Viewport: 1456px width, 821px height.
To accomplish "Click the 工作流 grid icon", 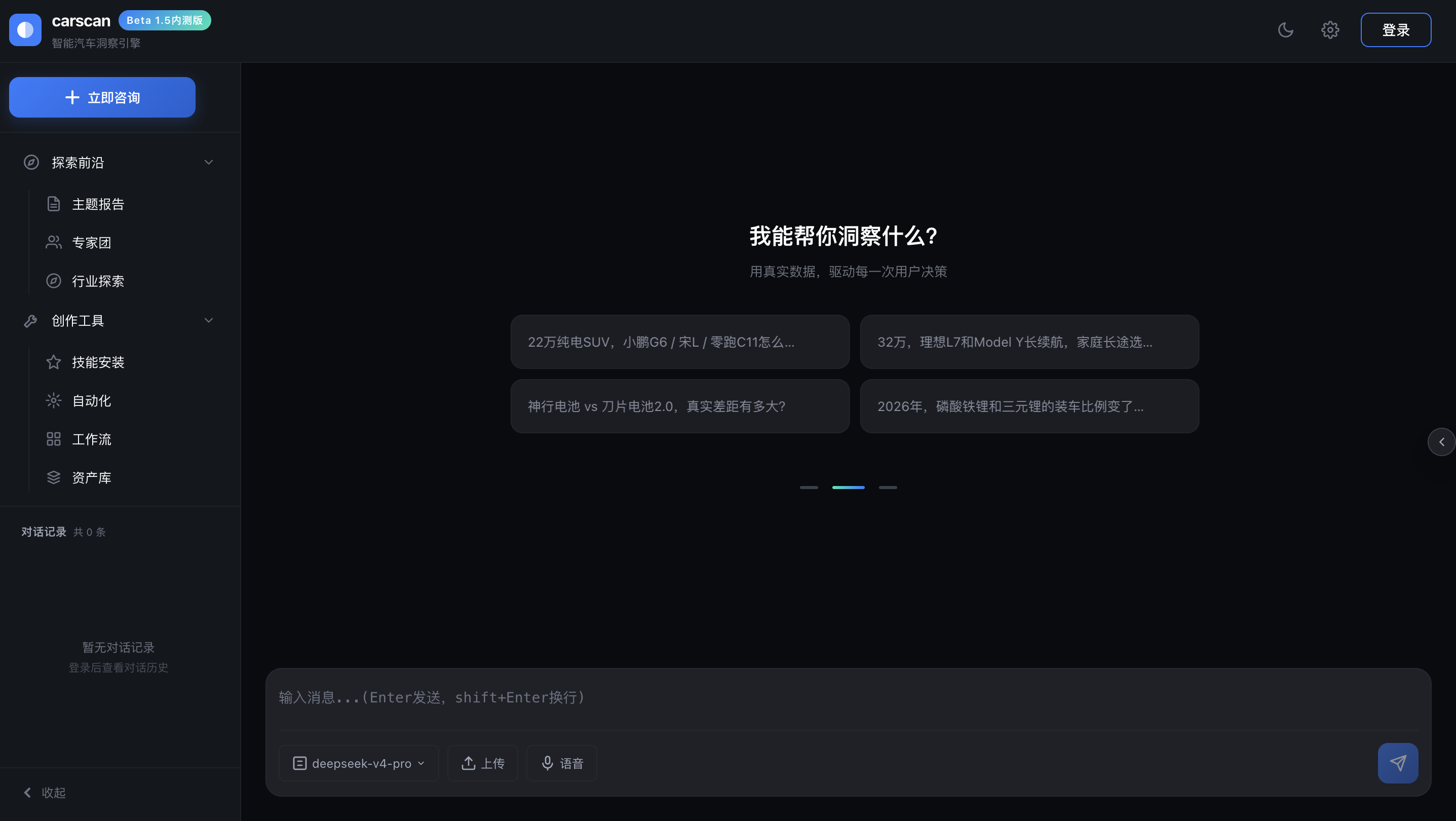I will click(54, 439).
